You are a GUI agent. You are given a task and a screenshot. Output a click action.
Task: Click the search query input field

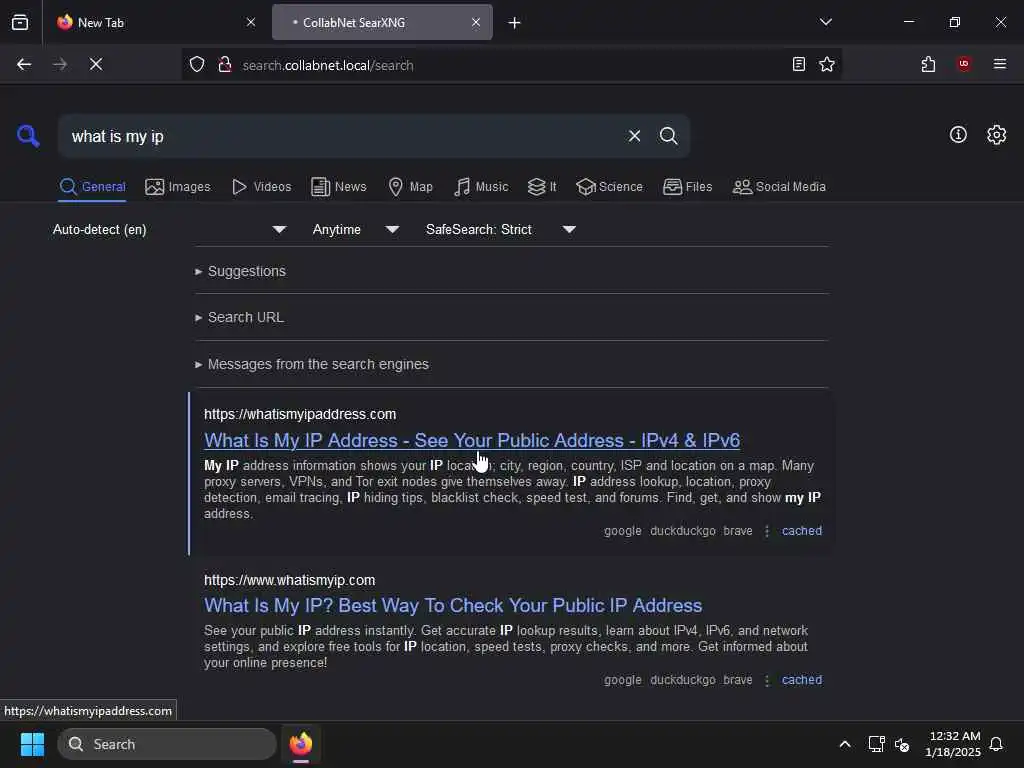click(340, 136)
